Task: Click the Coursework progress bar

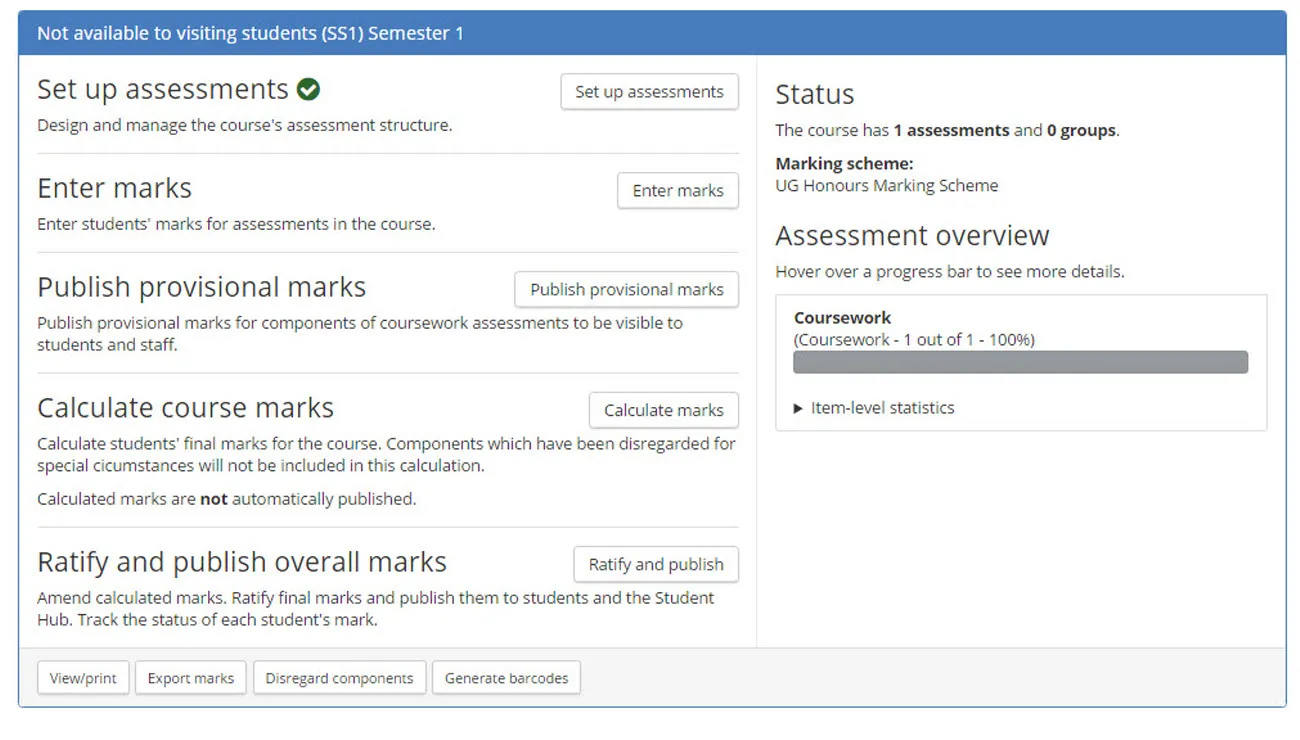Action: (1020, 361)
